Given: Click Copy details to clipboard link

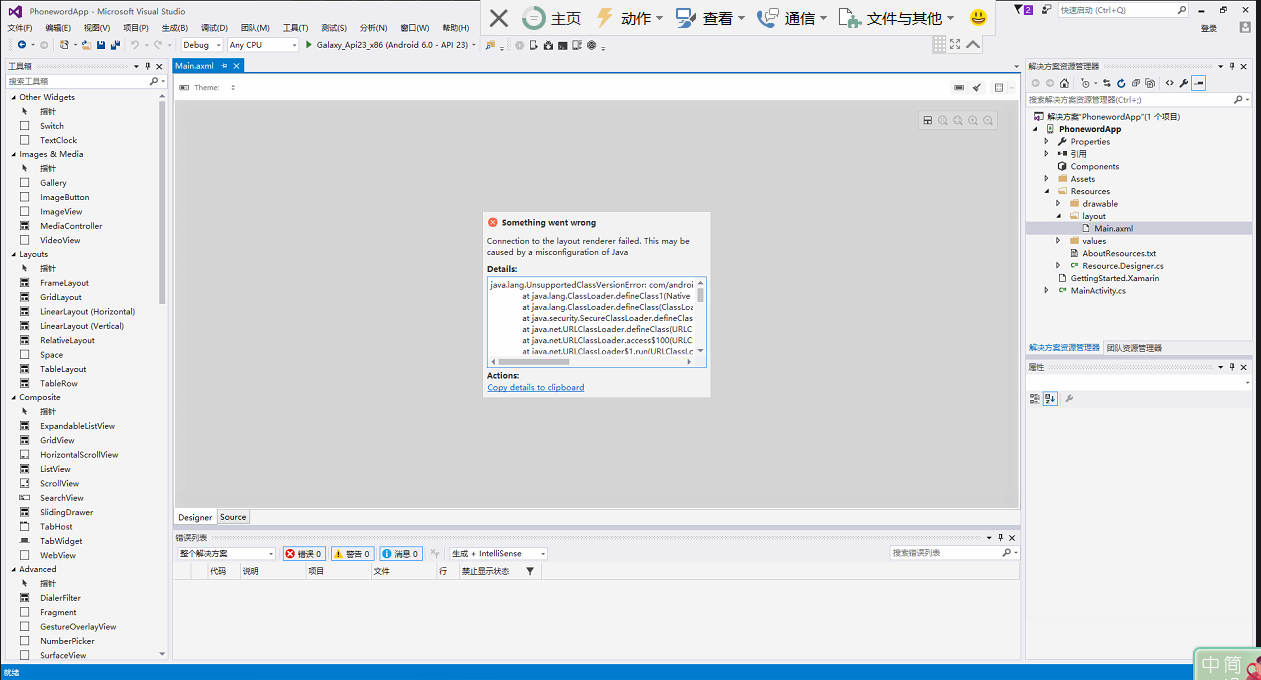Looking at the screenshot, I should (536, 387).
